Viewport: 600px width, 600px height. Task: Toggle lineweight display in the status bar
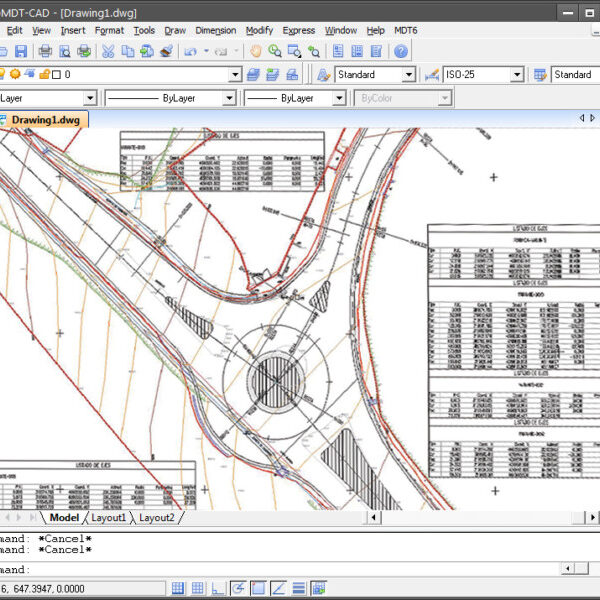click(x=299, y=588)
